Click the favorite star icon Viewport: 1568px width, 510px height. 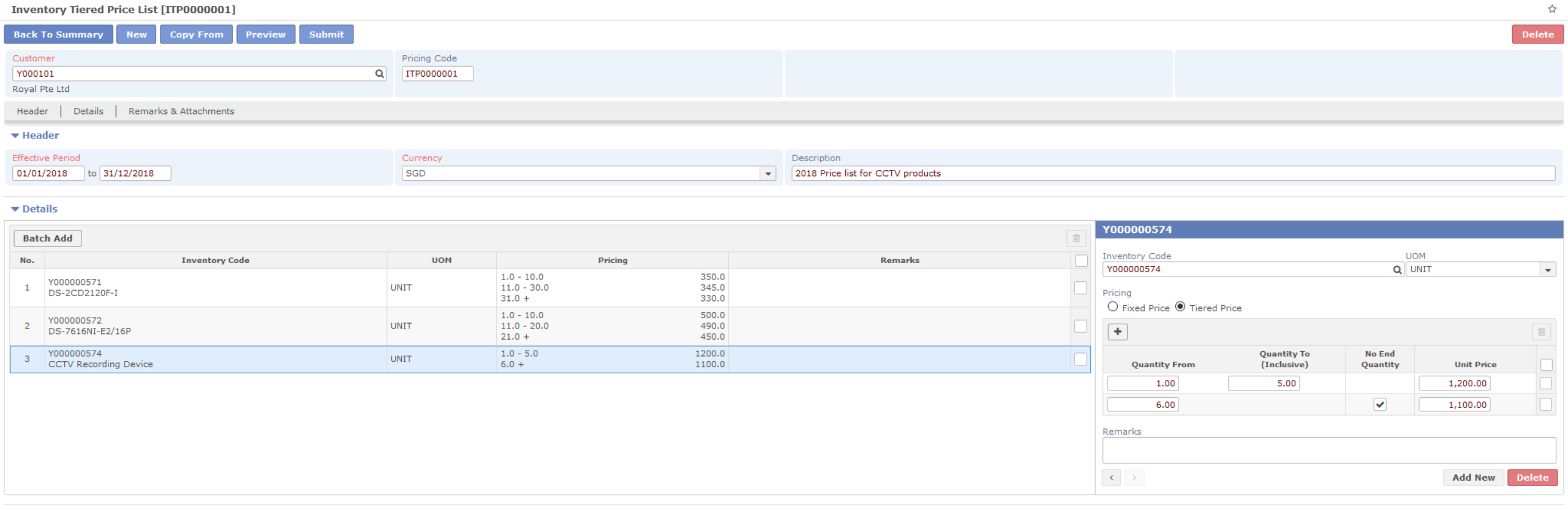point(1551,9)
